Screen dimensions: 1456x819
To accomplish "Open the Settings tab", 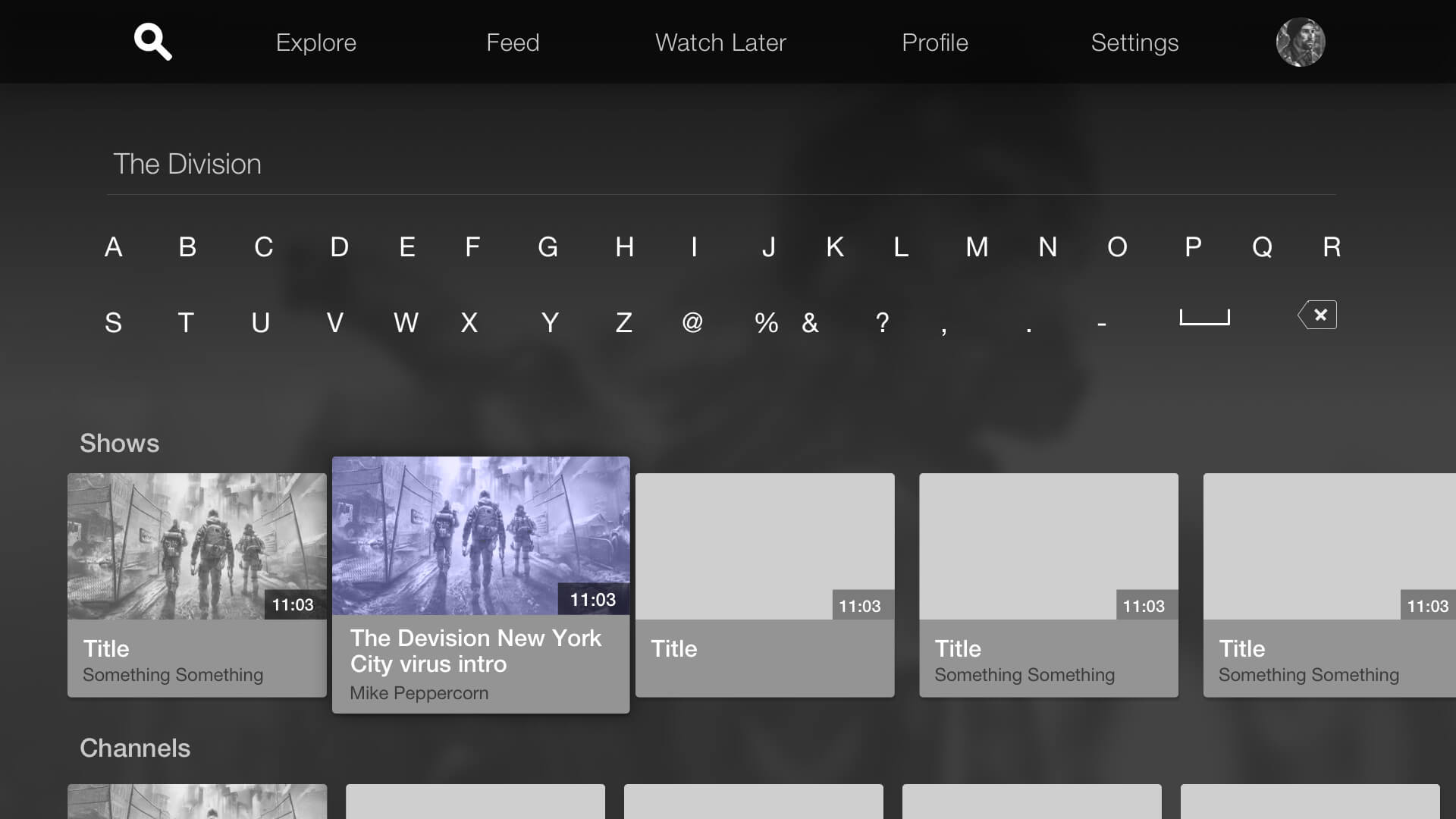I will [x=1134, y=42].
